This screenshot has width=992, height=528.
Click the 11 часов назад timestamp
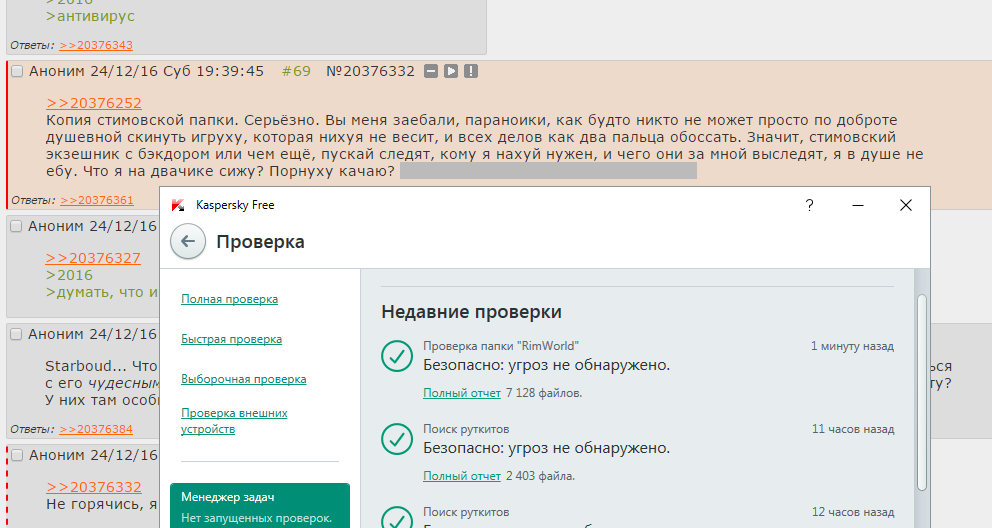(853, 429)
